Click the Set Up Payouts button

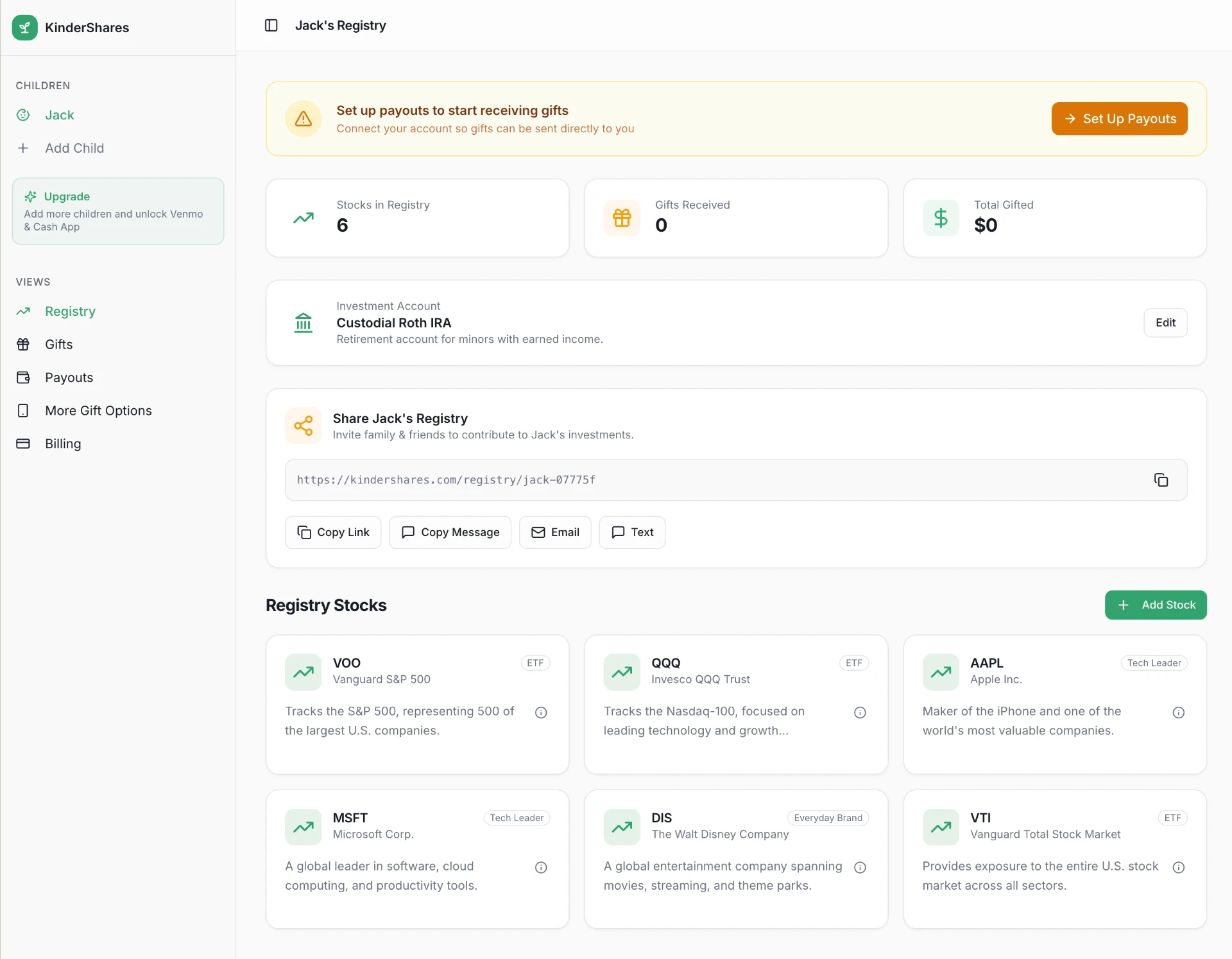point(1119,119)
